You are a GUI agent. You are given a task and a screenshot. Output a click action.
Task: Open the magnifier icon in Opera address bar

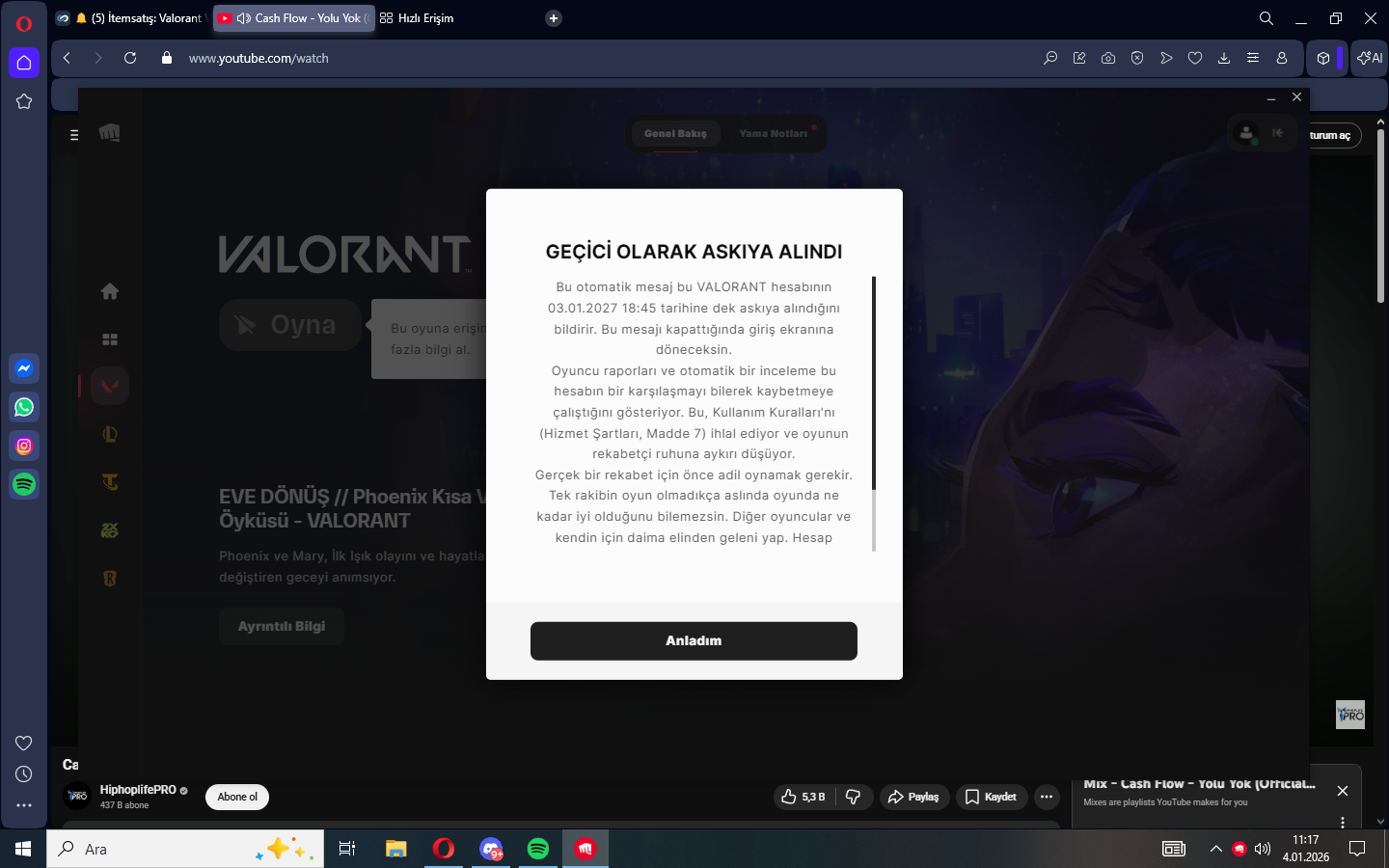[1050, 58]
